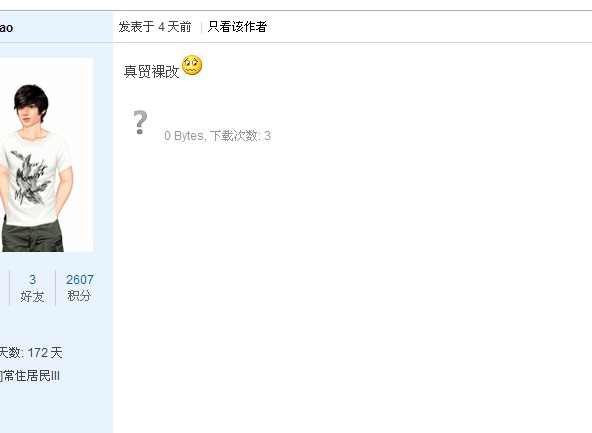Click the Roman numeral "III" rank suffix
The height and width of the screenshot is (433, 592).
55,376
